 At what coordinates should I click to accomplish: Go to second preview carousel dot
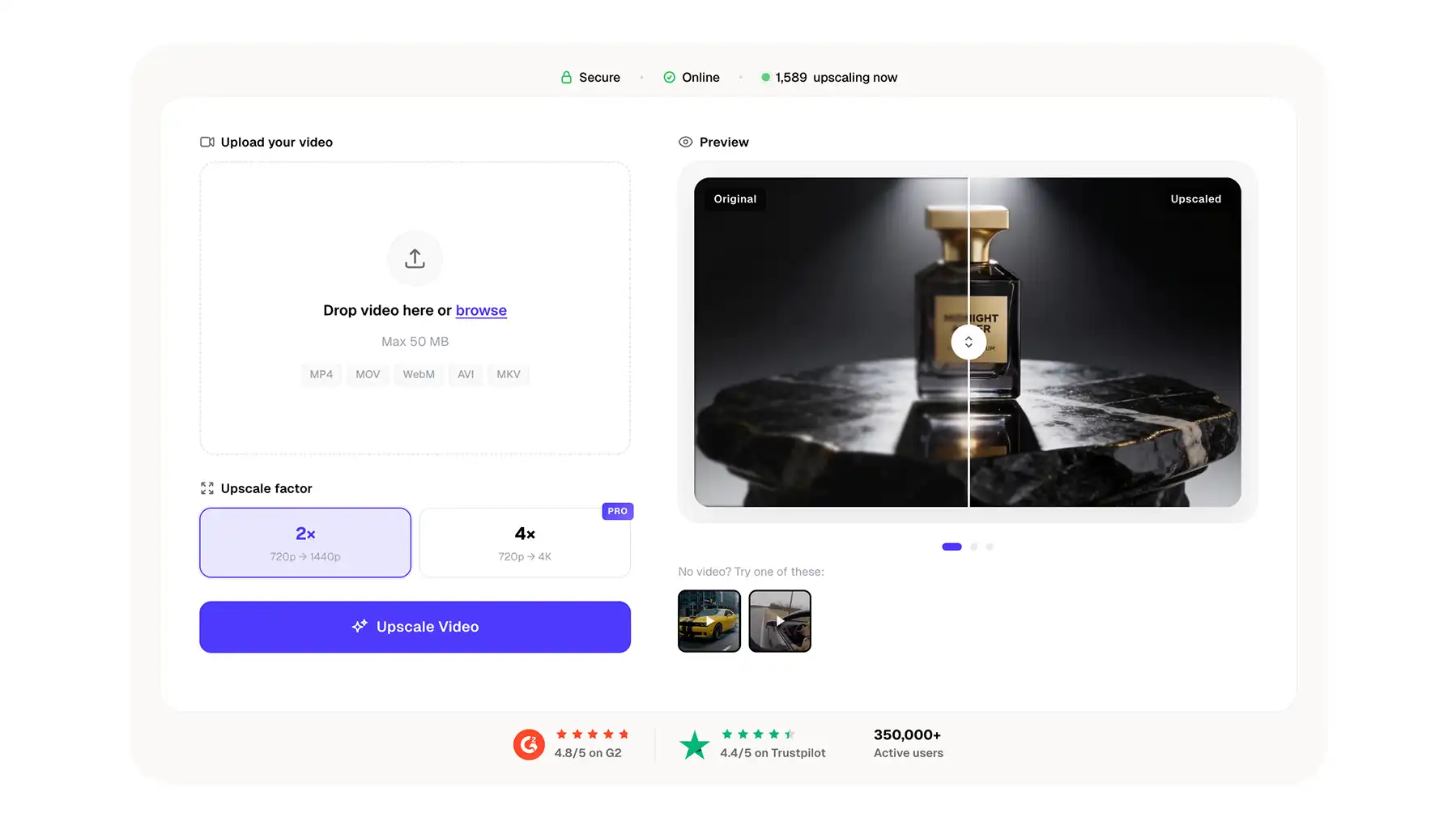[974, 547]
